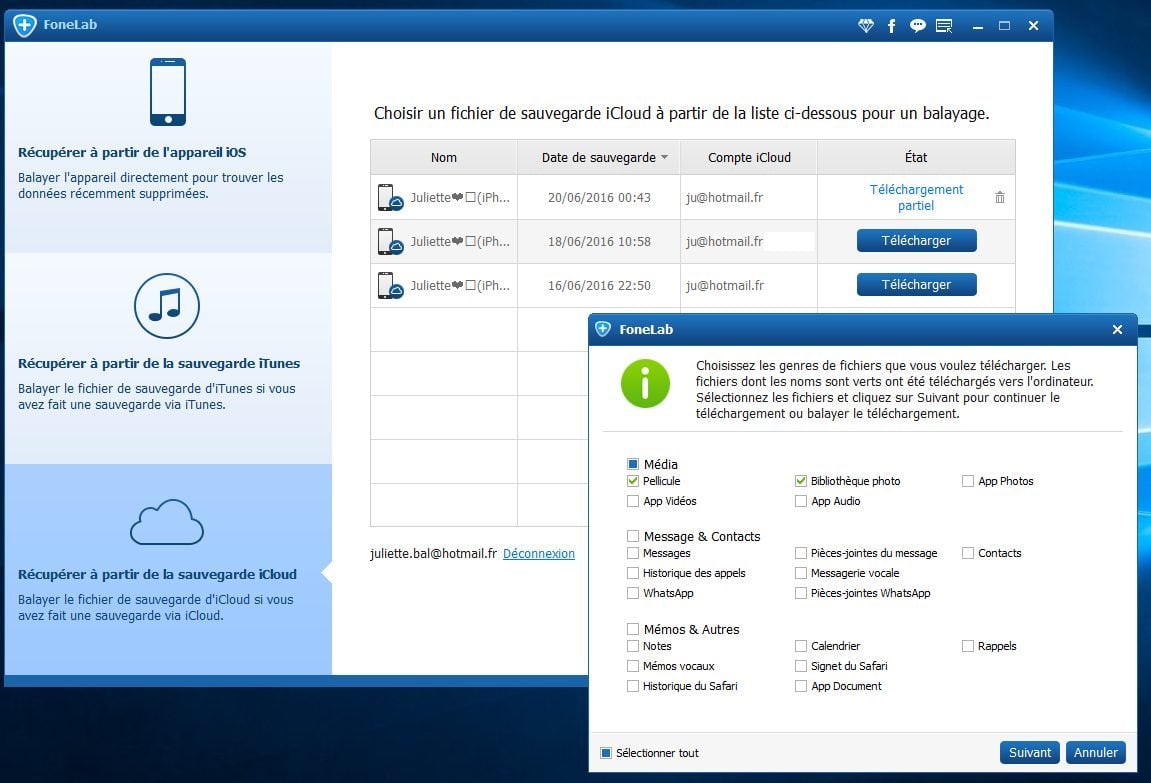
Task: Check the Messagerie vocale checkbox
Action: pyautogui.click(x=801, y=572)
